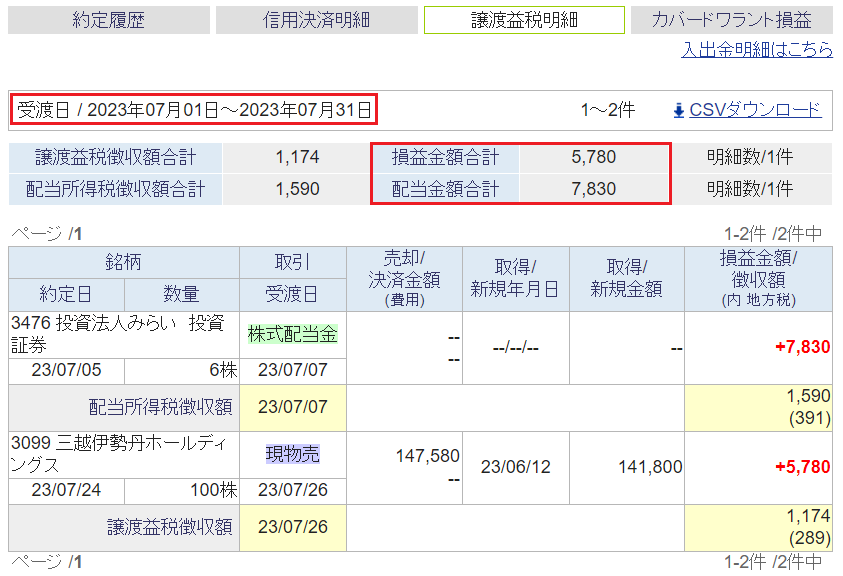This screenshot has width=843, height=576.
Task: Click the +5,780 profit amount
Action: pos(802,467)
